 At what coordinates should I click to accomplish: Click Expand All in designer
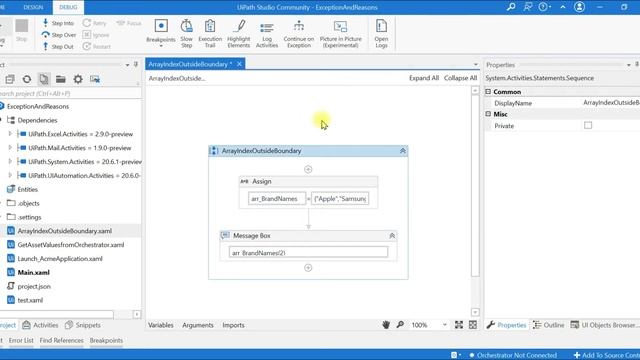(x=424, y=78)
